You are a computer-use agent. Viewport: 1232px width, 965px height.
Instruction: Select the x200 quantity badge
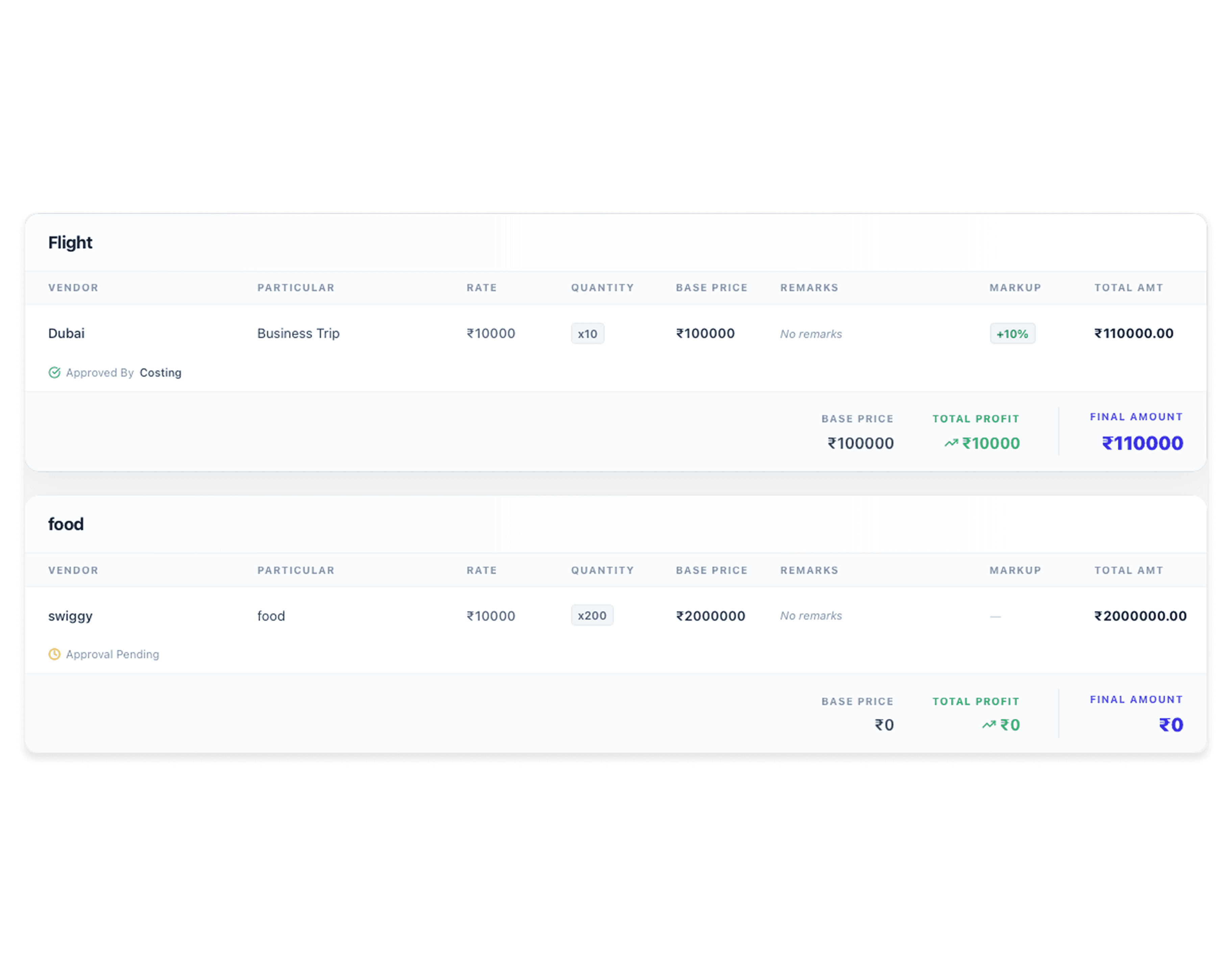point(592,615)
